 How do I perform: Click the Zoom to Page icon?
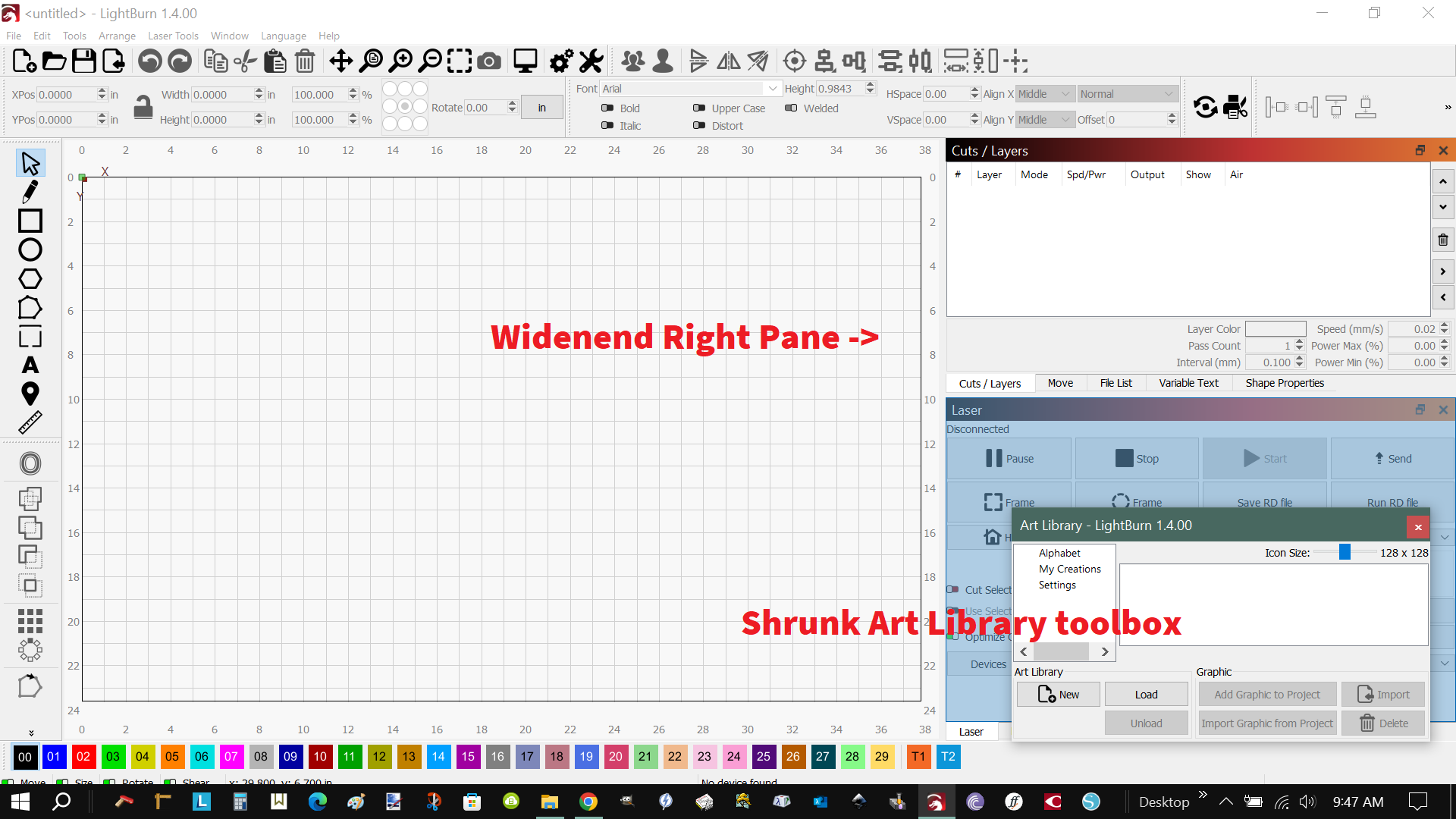(371, 61)
